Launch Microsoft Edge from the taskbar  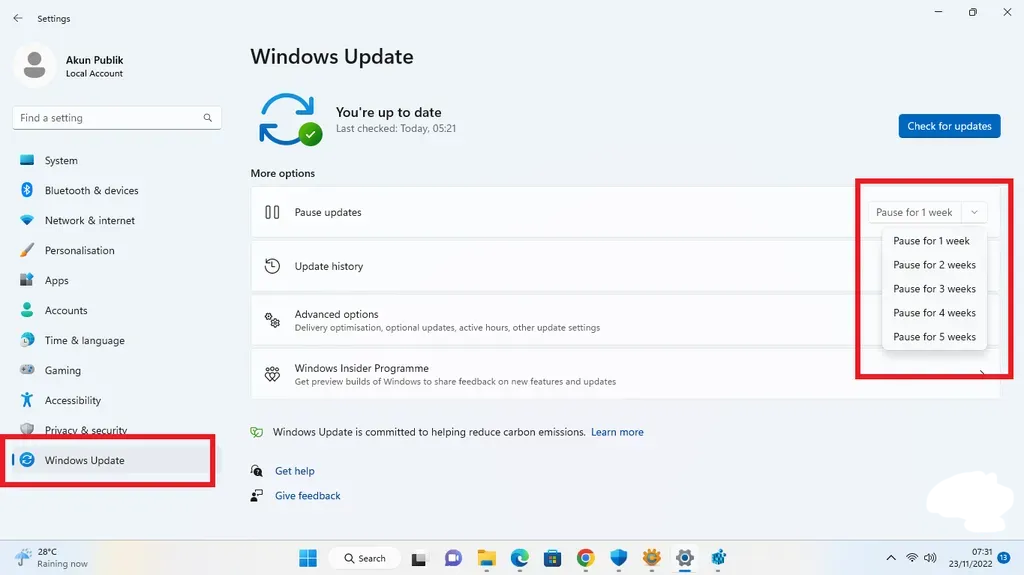click(520, 558)
